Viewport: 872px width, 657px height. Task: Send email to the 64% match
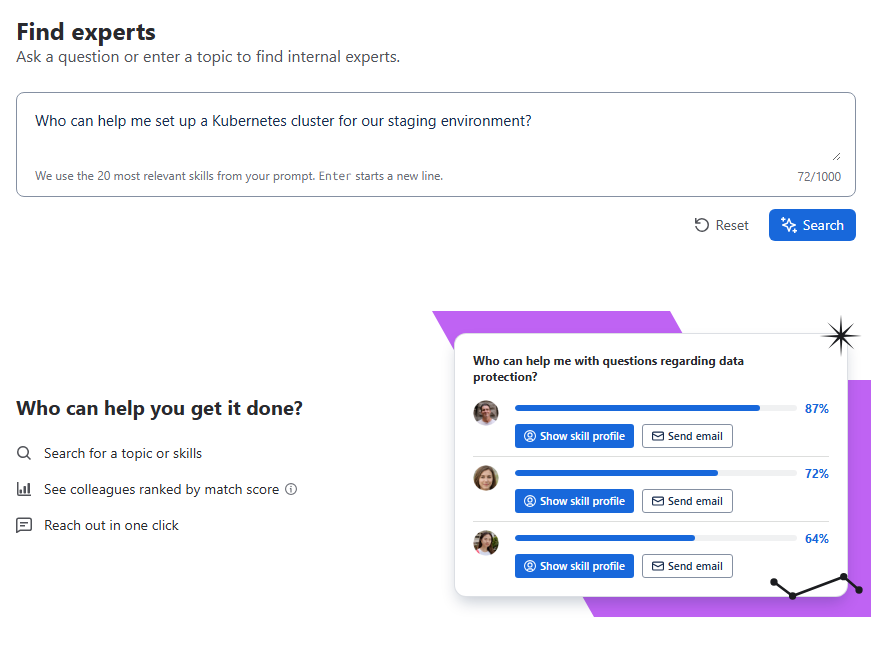click(687, 566)
